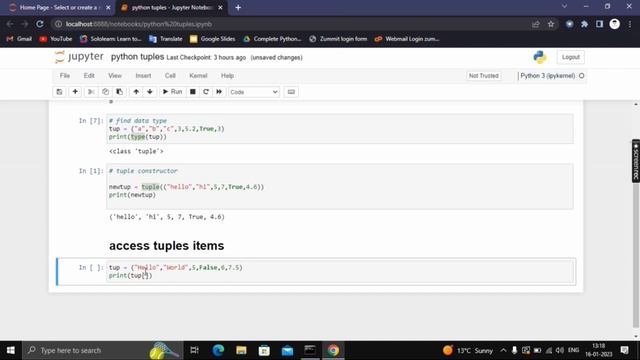This screenshot has width=640, height=360.
Task: Click the Logout button
Action: point(571,57)
